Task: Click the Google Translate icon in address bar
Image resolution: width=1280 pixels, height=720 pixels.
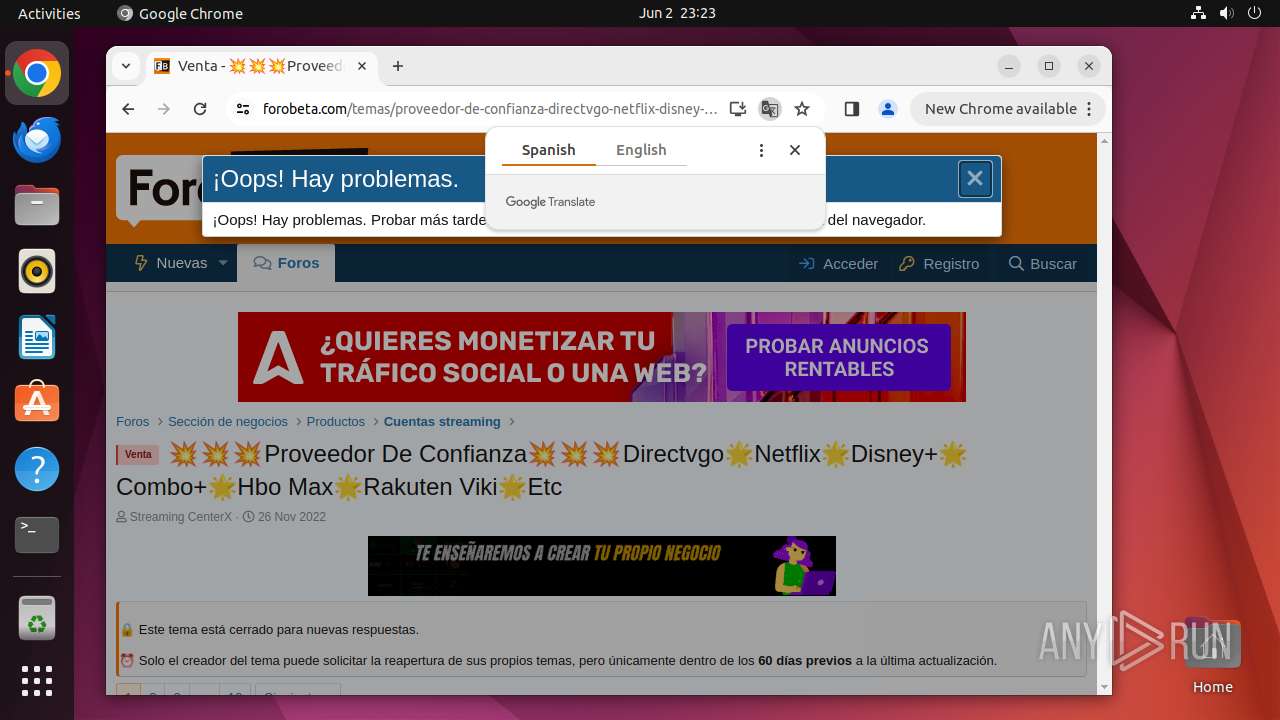Action: pos(769,109)
